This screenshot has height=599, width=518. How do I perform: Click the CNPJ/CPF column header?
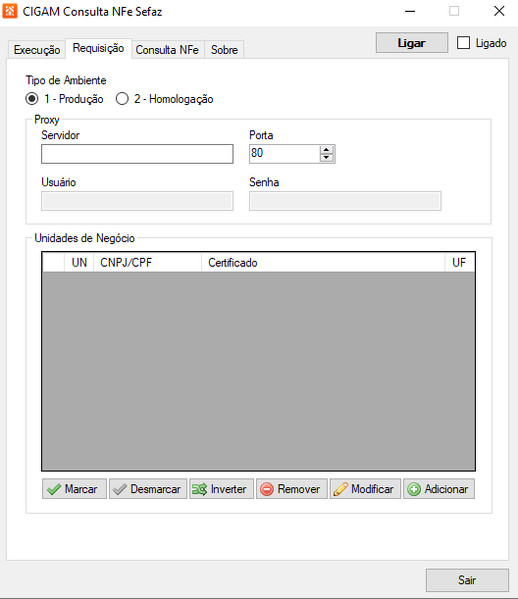click(147, 262)
